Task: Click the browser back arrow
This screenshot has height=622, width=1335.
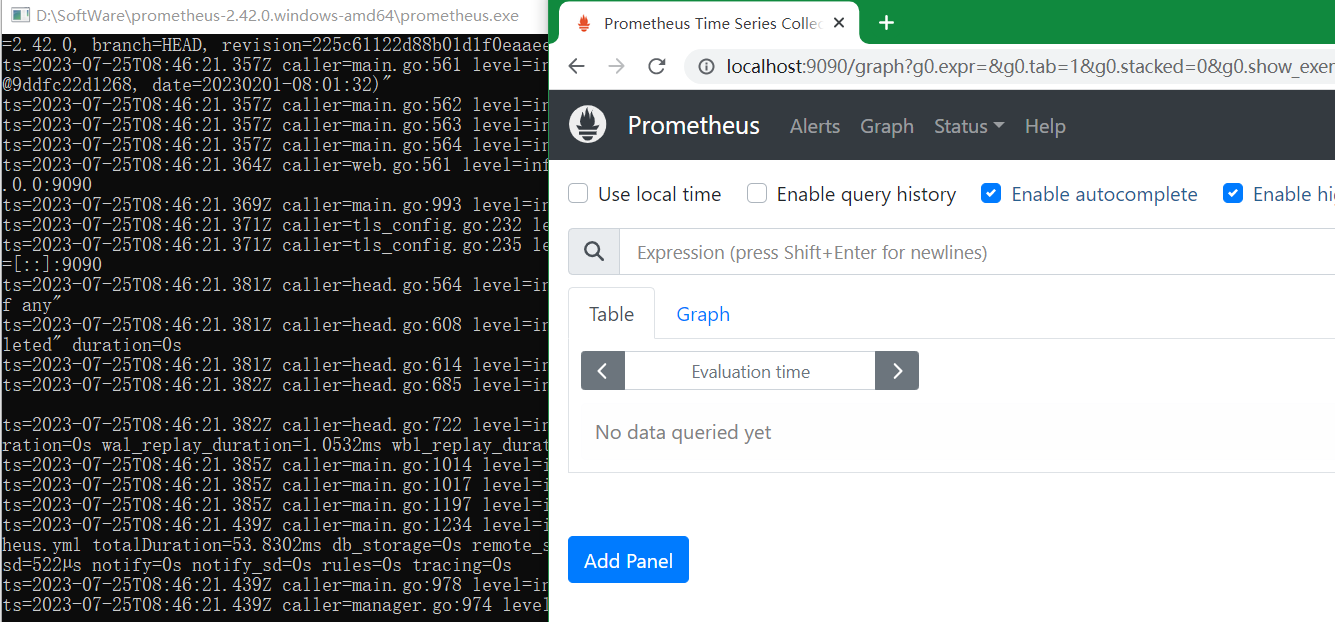Action: point(576,66)
